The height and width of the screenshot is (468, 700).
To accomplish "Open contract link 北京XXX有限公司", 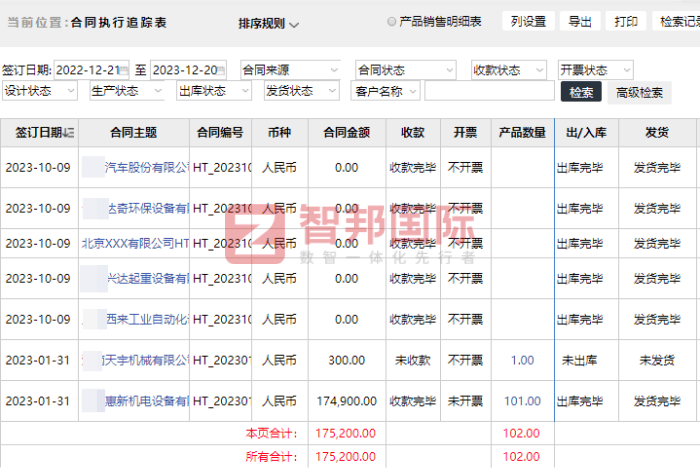I will pos(135,243).
